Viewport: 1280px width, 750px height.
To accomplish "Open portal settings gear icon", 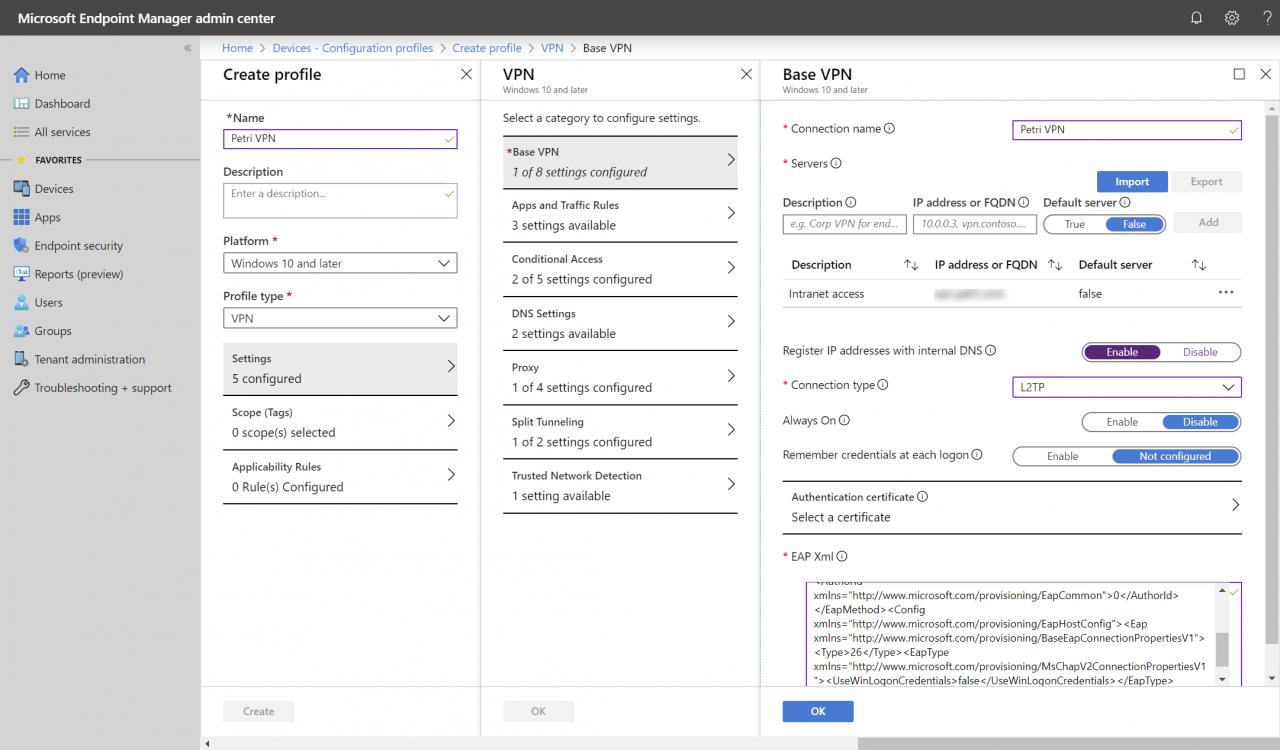I will point(1232,18).
